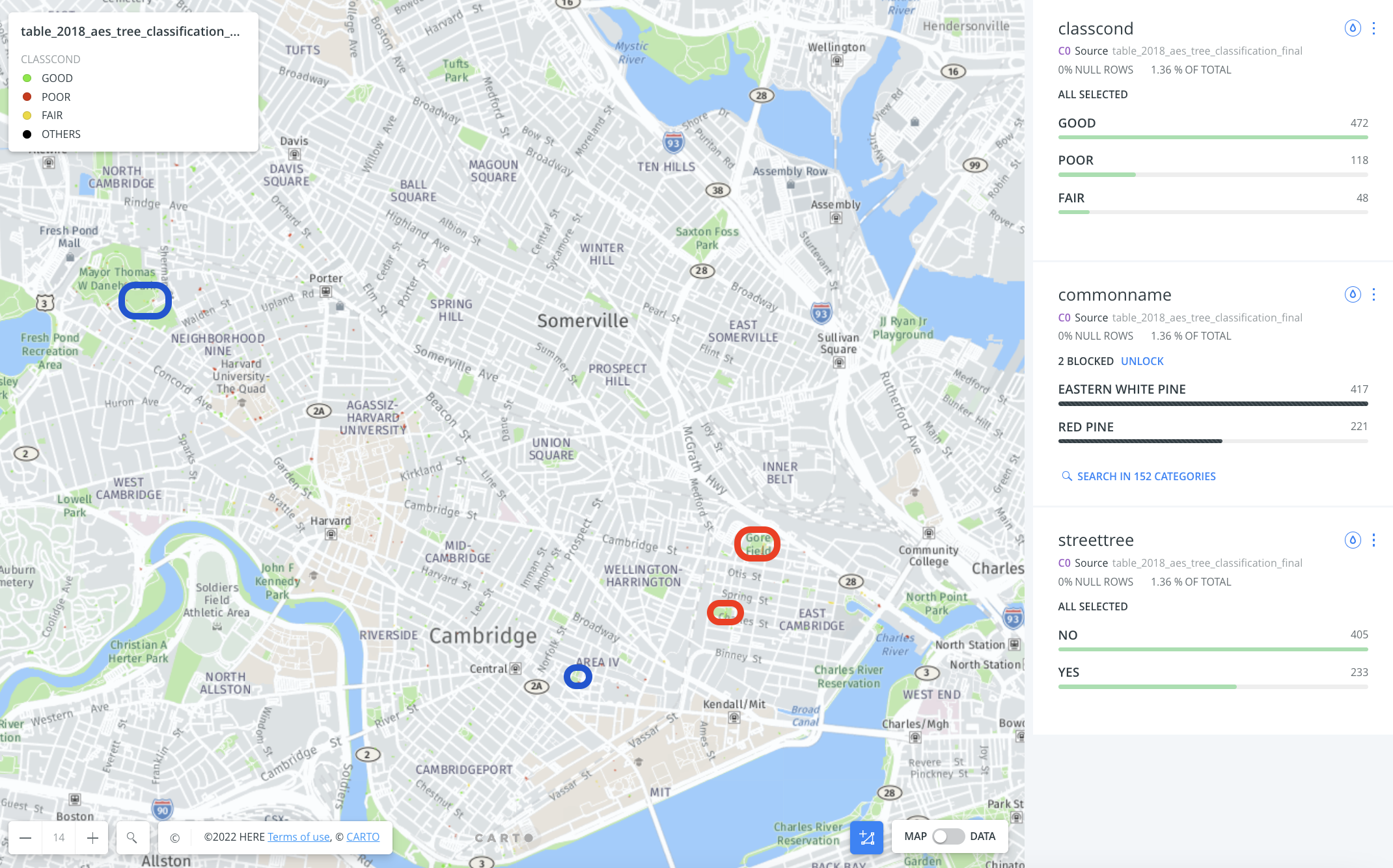Click the copyright attribution icon
Viewport: 1393px width, 868px height.
click(x=174, y=837)
